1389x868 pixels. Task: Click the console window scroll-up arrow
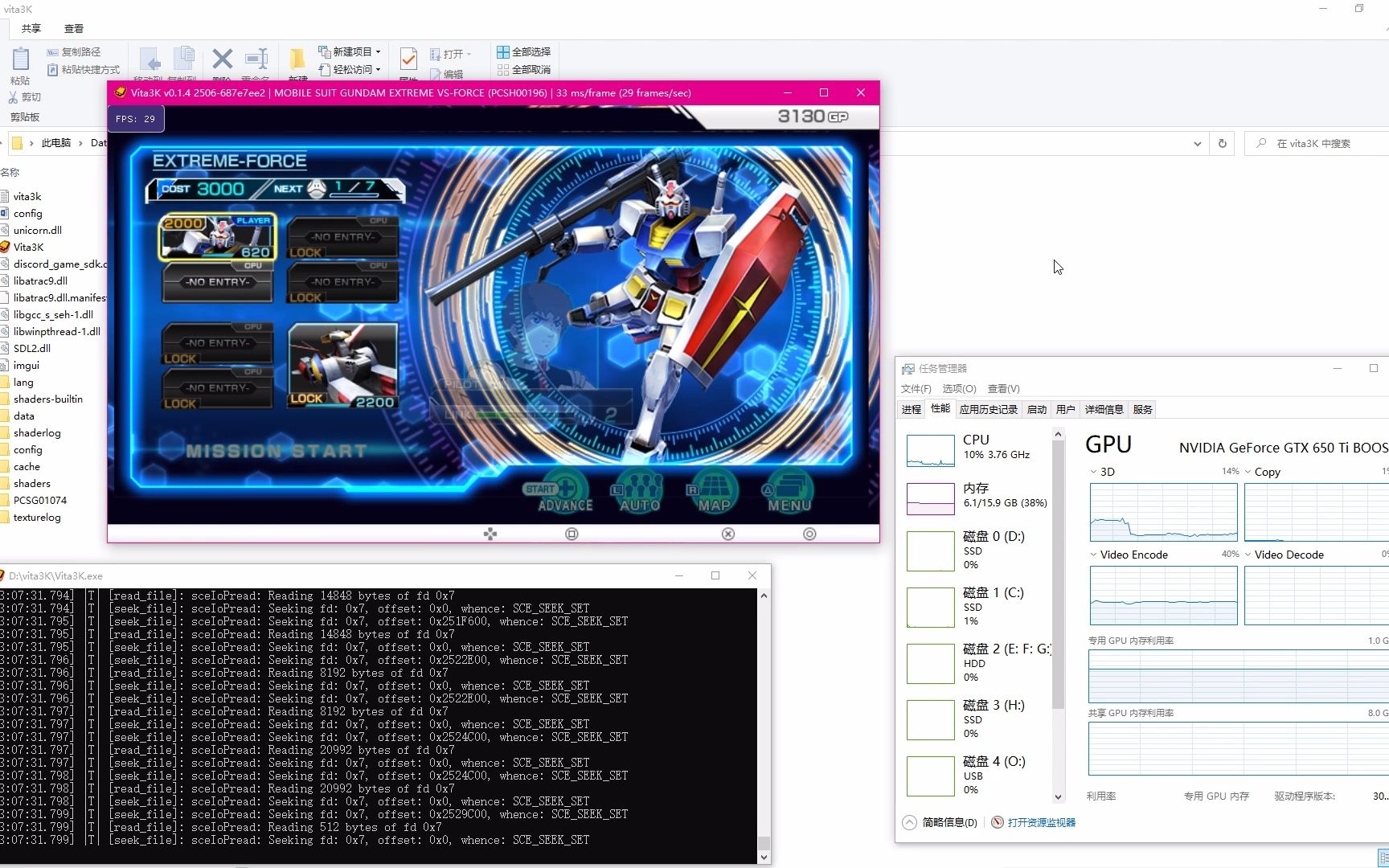[x=764, y=596]
